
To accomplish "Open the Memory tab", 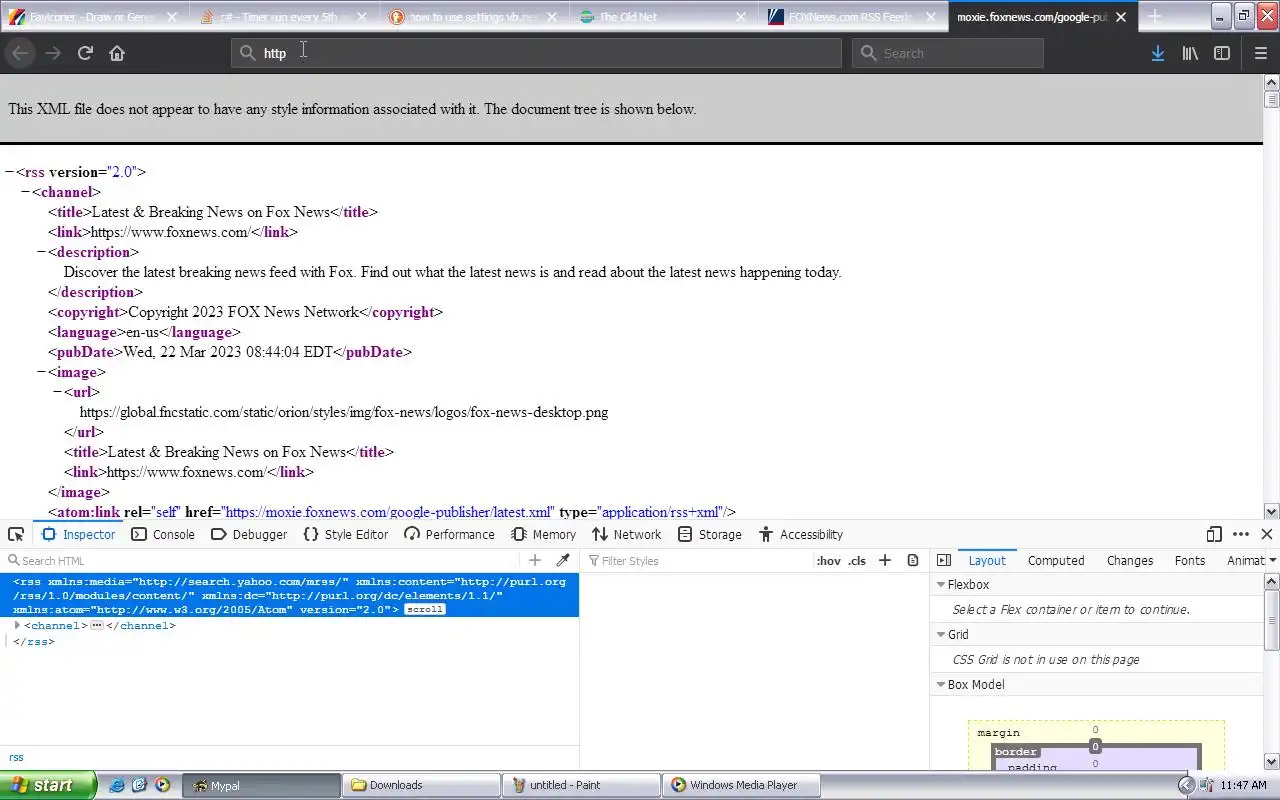I will click(544, 534).
